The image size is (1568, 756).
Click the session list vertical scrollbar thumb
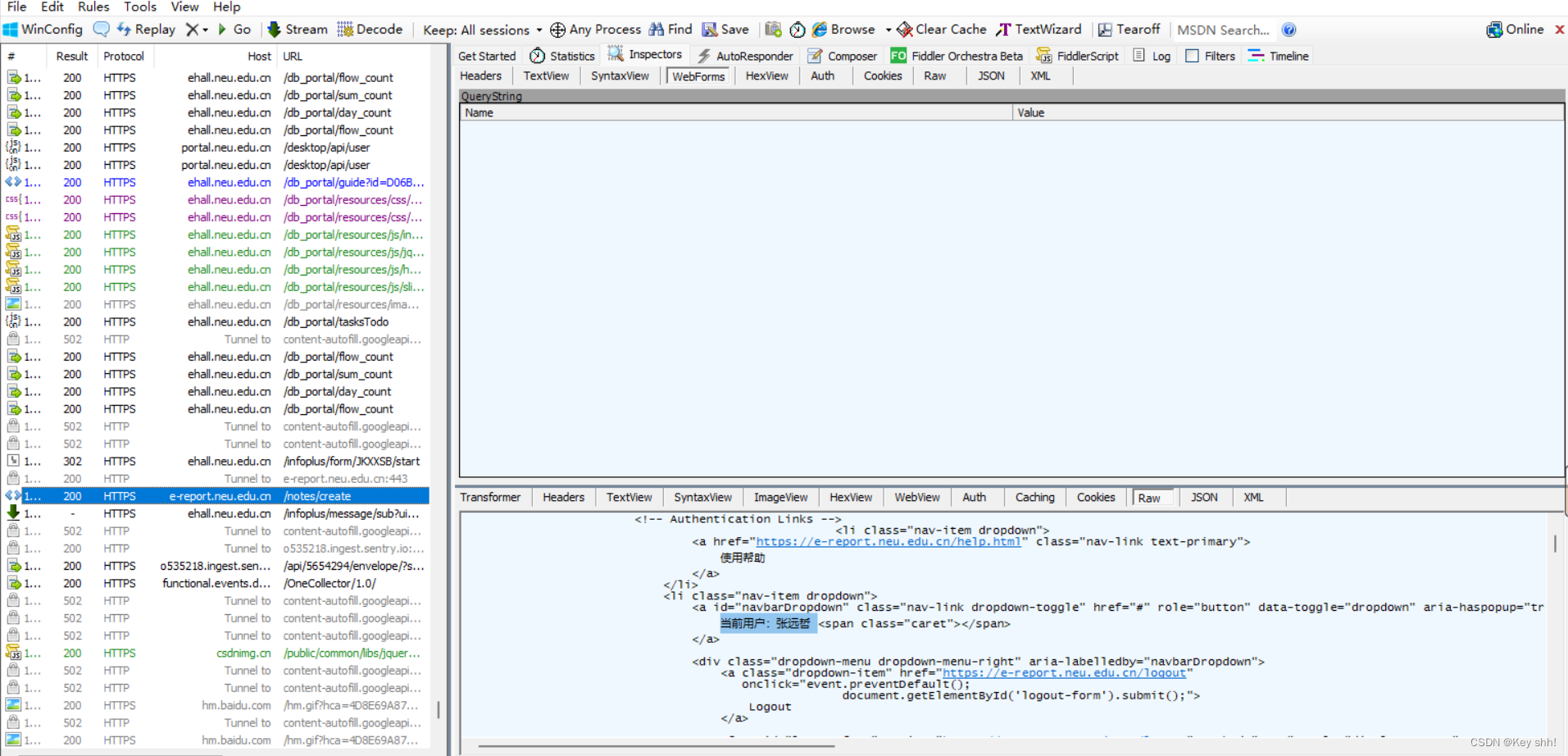click(439, 709)
